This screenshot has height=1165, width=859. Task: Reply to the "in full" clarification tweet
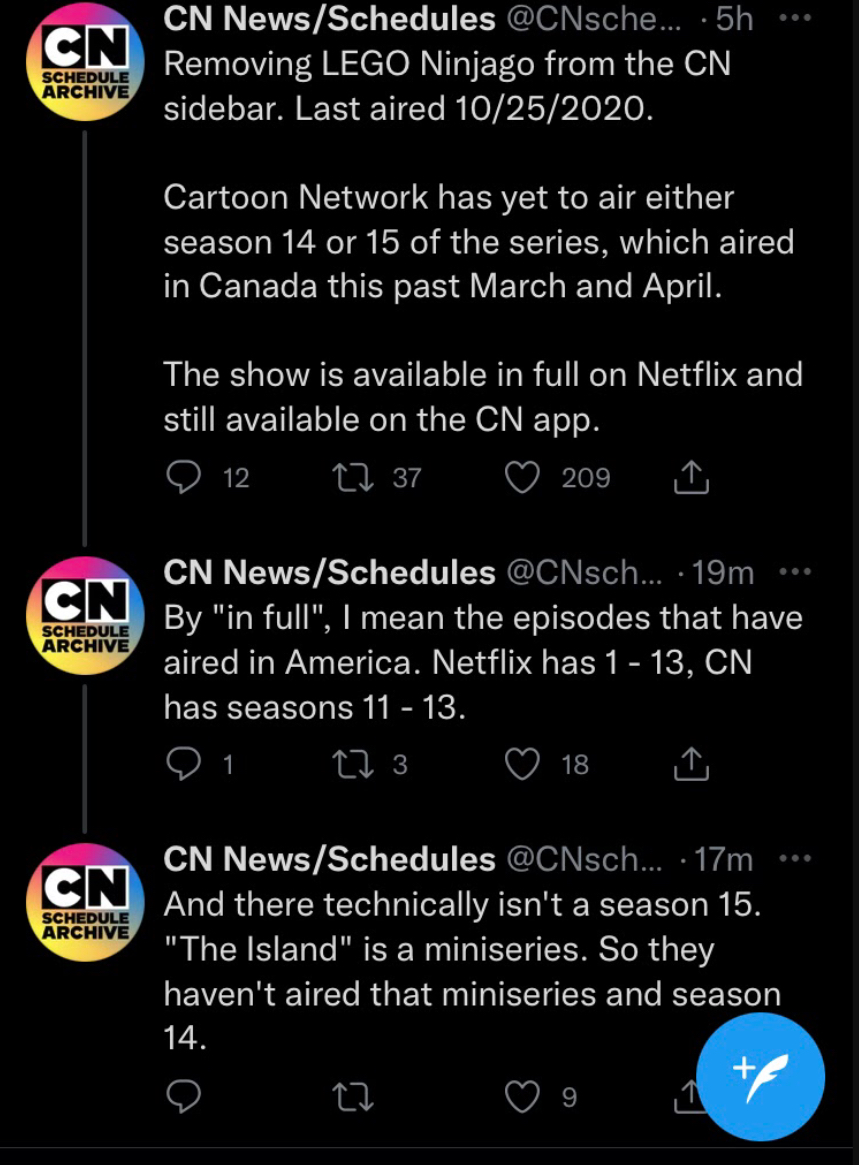pyautogui.click(x=183, y=765)
